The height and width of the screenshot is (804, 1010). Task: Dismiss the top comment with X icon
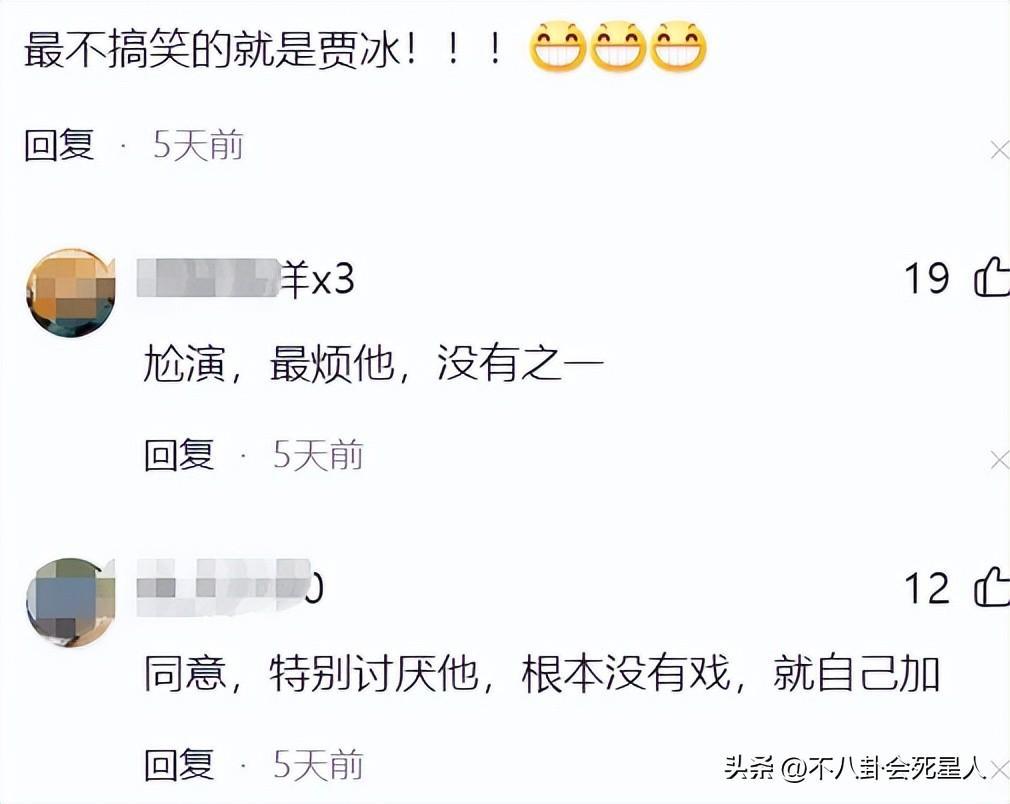(1000, 150)
